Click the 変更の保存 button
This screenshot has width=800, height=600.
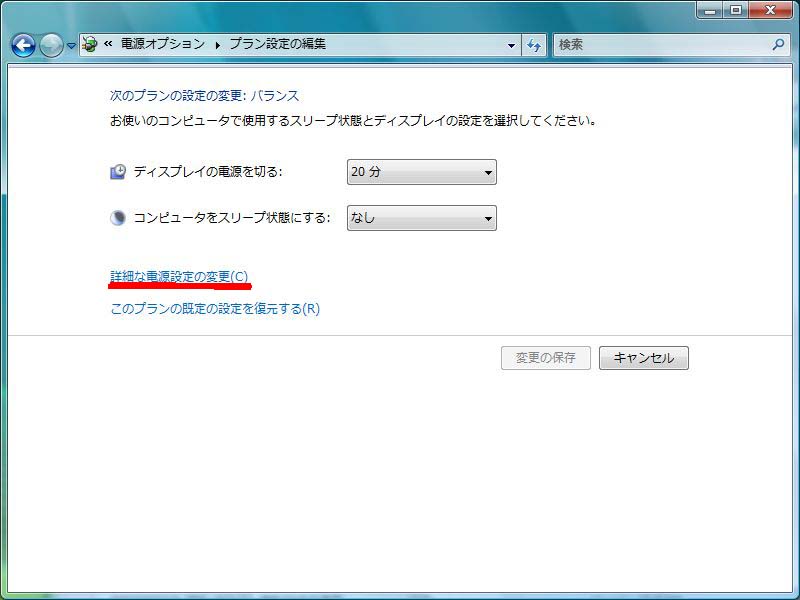coord(546,358)
